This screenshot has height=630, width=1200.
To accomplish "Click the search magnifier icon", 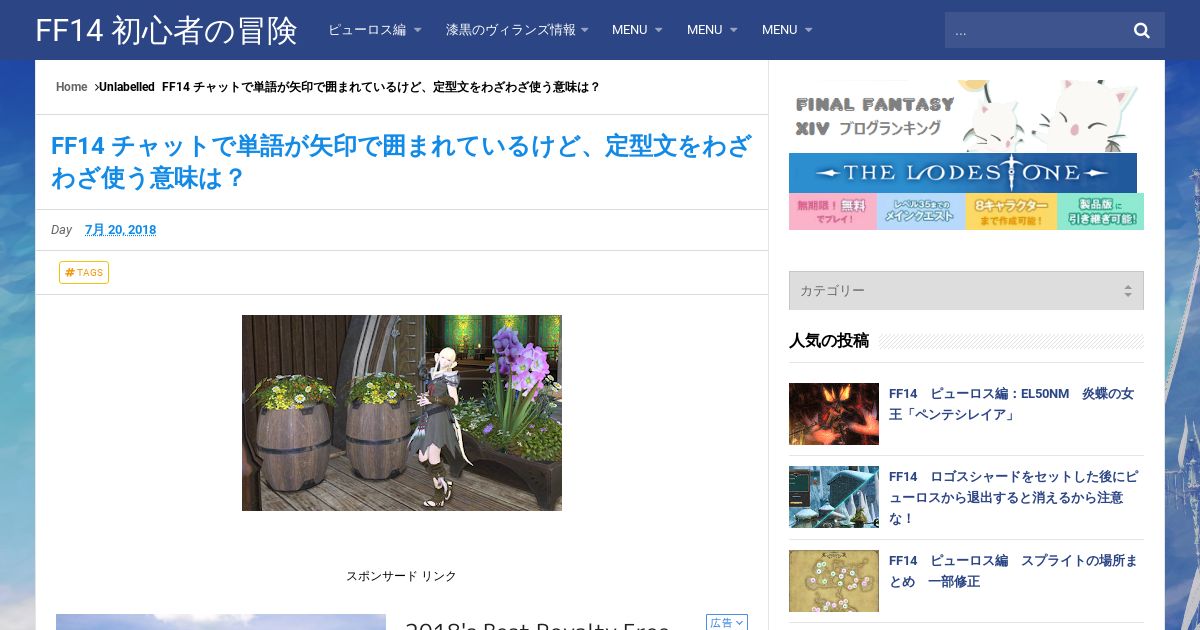I will coord(1141,30).
